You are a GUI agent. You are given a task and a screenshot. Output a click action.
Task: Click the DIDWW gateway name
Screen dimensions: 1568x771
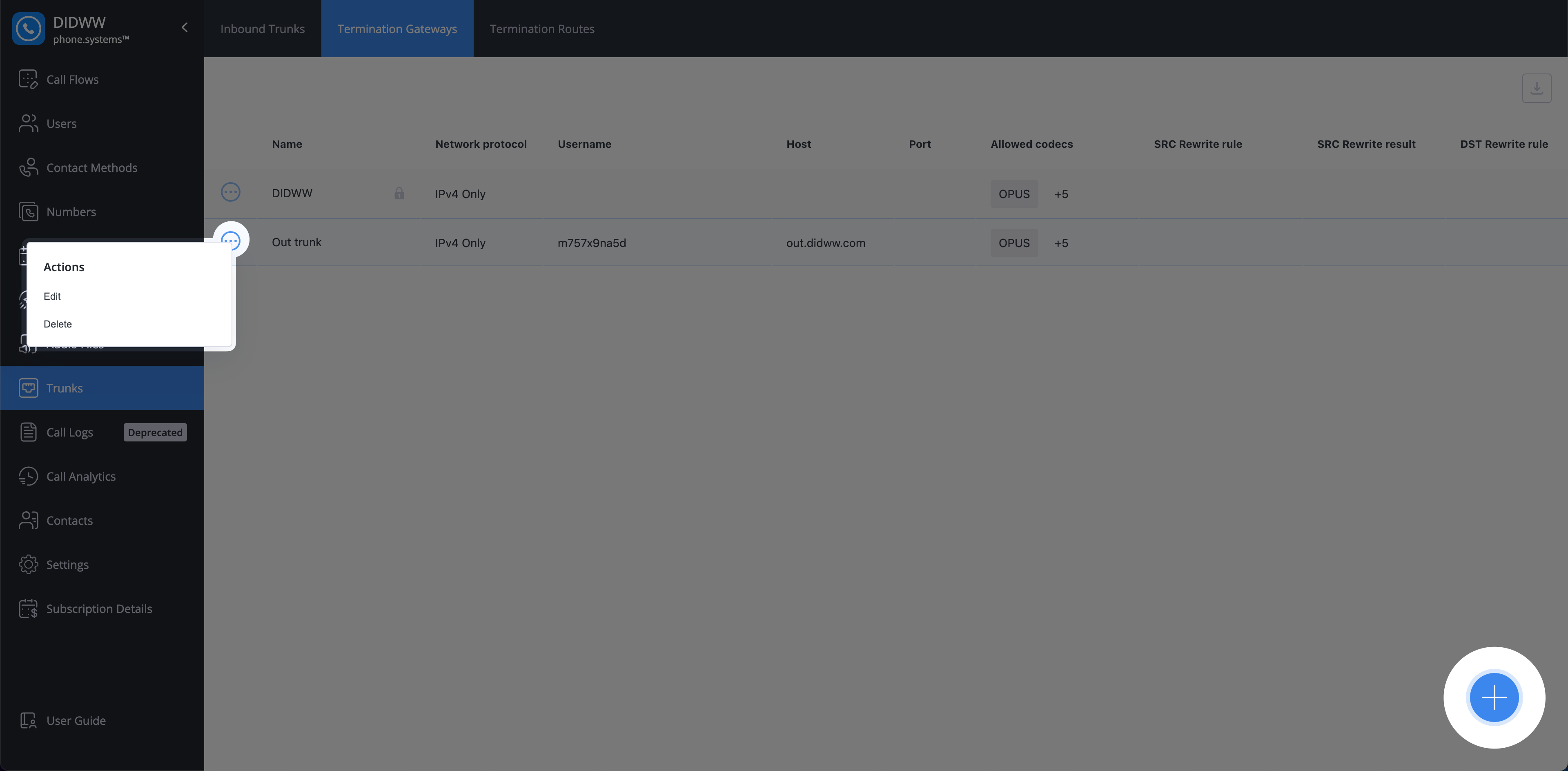click(x=292, y=193)
